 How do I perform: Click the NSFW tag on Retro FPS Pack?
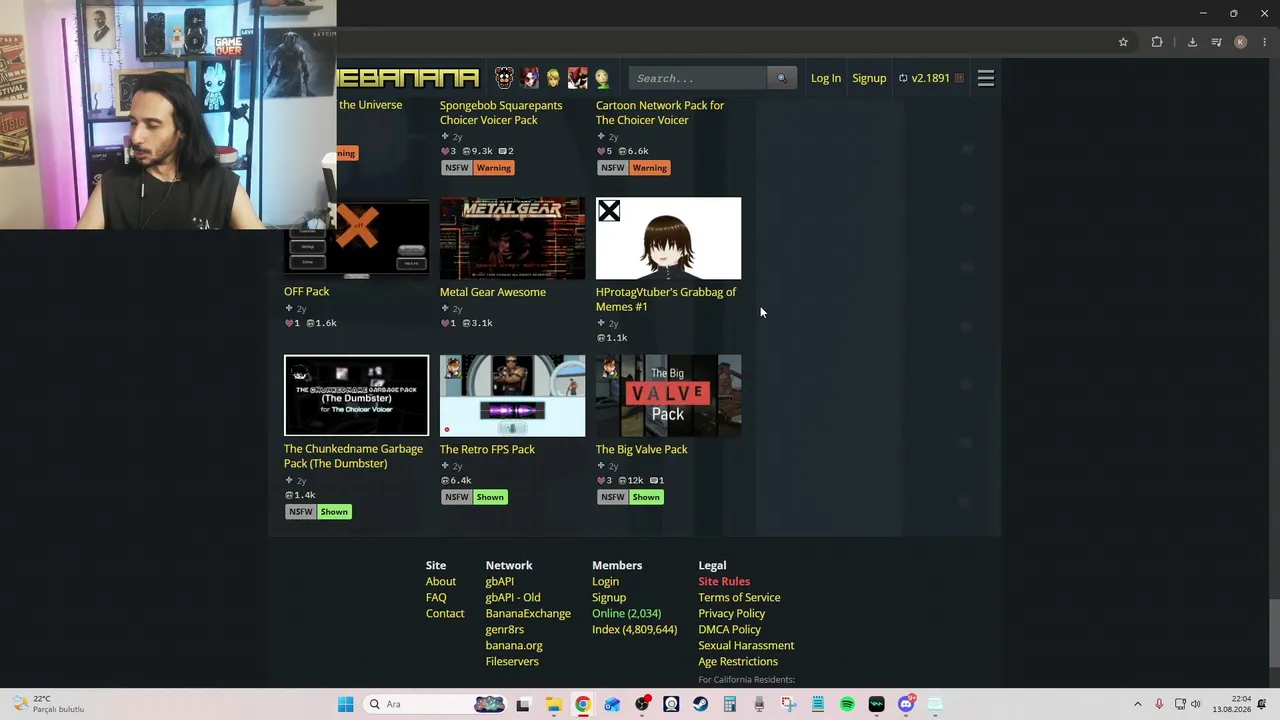click(457, 497)
